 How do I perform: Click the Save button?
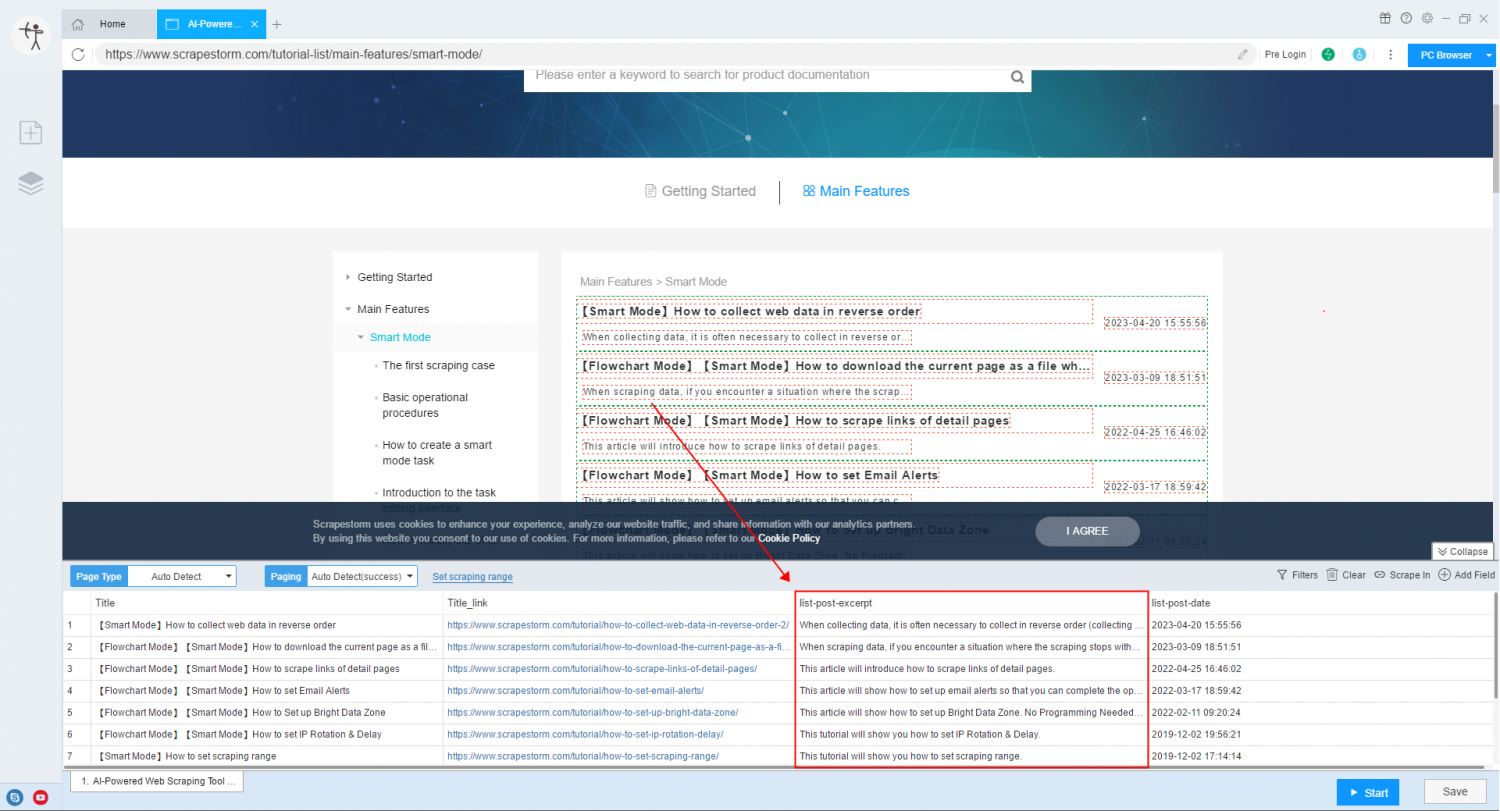(x=1455, y=792)
